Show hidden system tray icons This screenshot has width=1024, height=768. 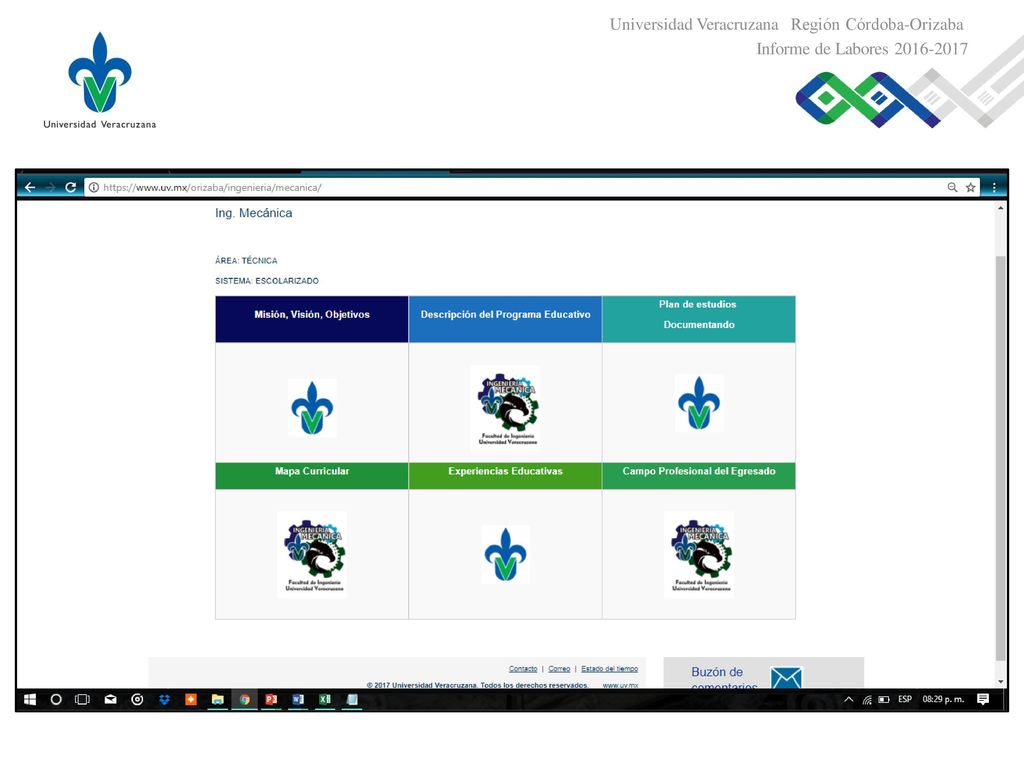[849, 699]
